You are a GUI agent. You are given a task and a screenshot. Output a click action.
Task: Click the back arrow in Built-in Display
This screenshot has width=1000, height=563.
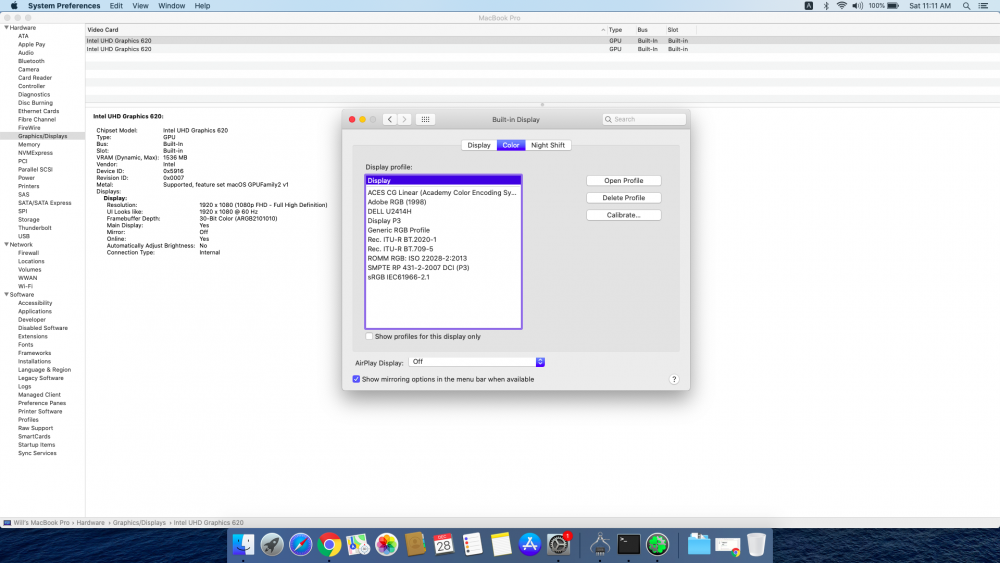coord(389,119)
